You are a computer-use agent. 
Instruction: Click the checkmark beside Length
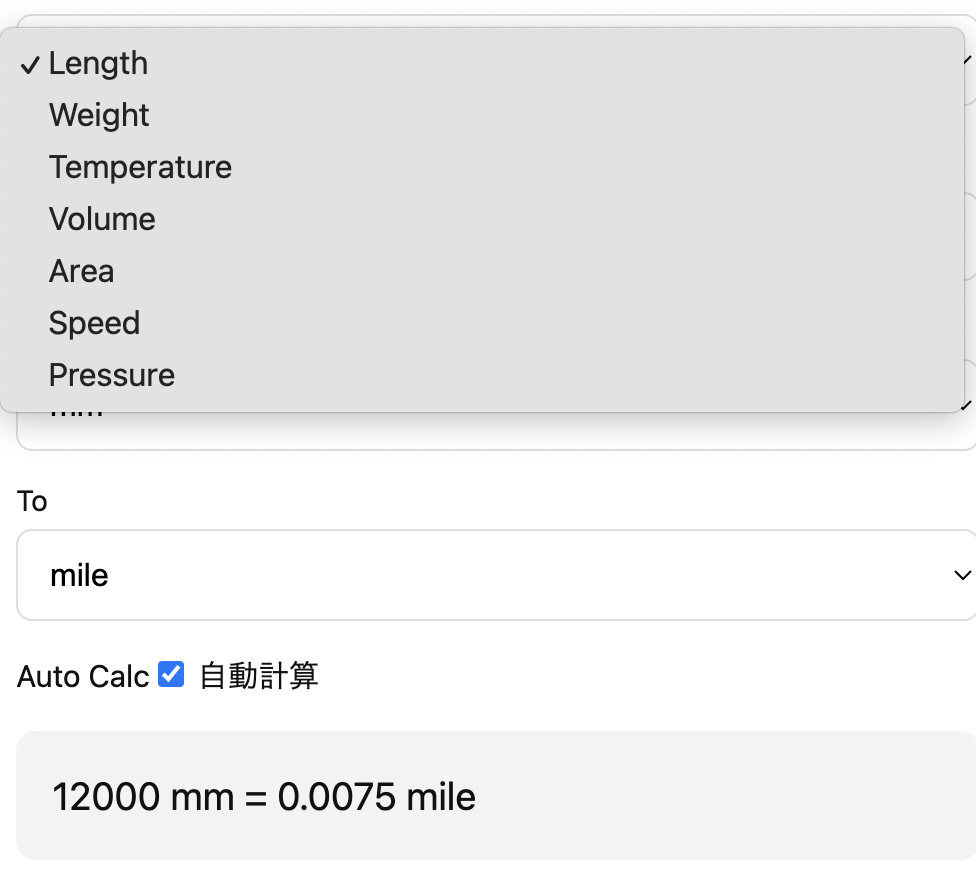(29, 63)
